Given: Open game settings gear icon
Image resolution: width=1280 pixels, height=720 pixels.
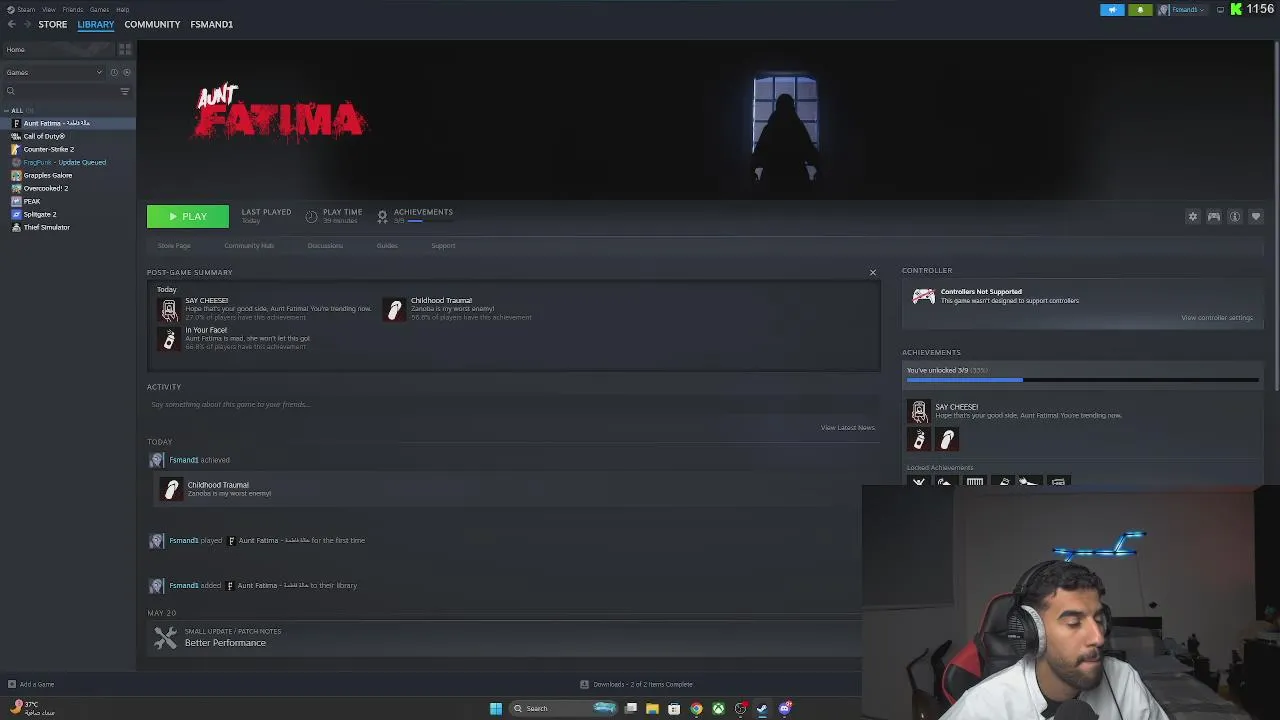Looking at the screenshot, I should point(1192,217).
